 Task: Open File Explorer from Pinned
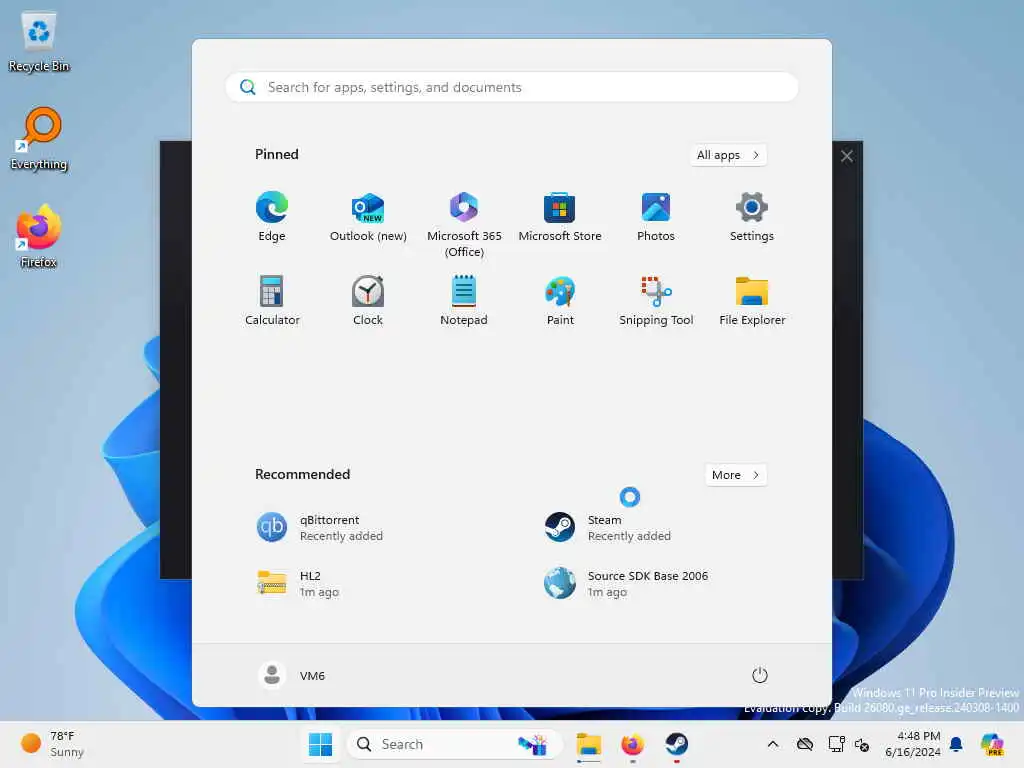tap(752, 300)
